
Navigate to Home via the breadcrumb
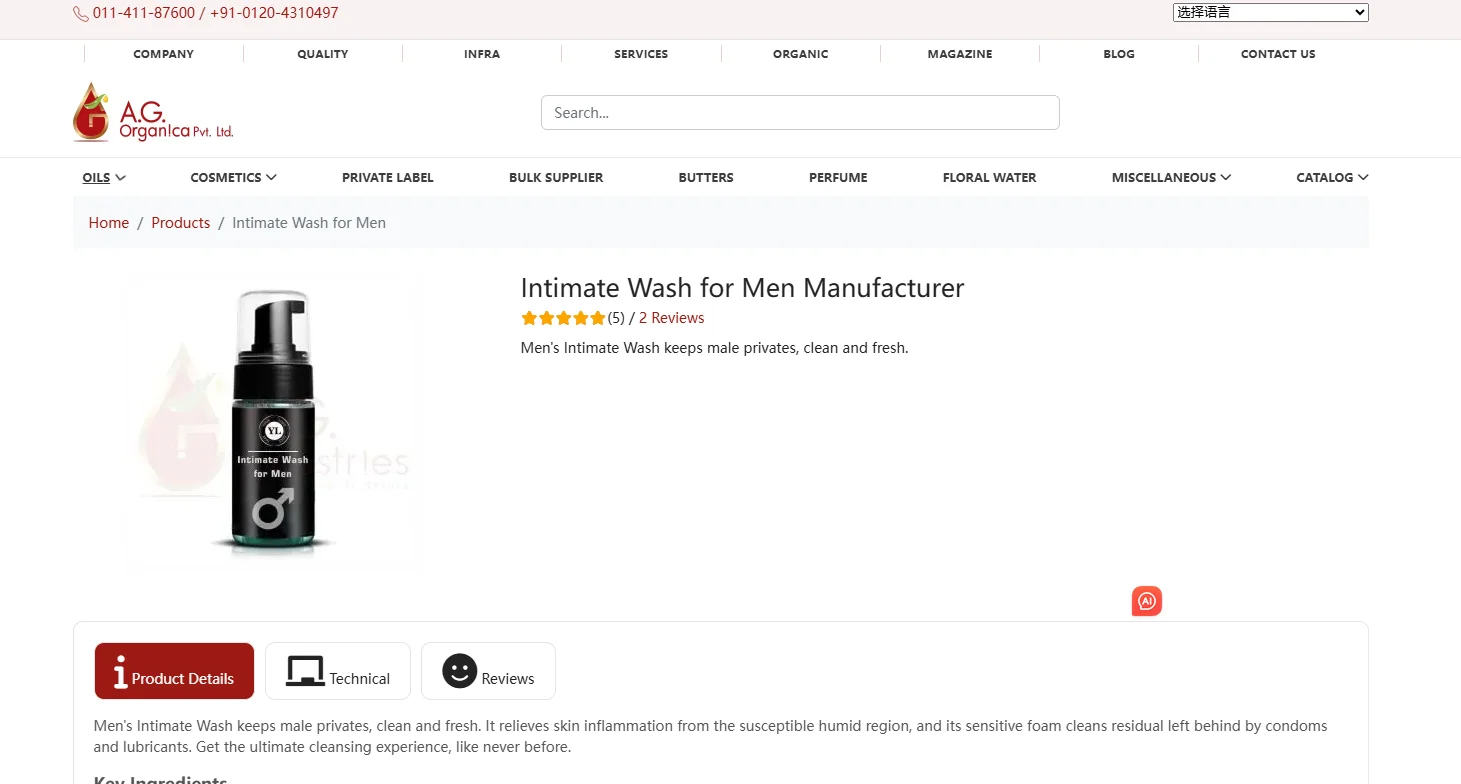[x=108, y=222]
